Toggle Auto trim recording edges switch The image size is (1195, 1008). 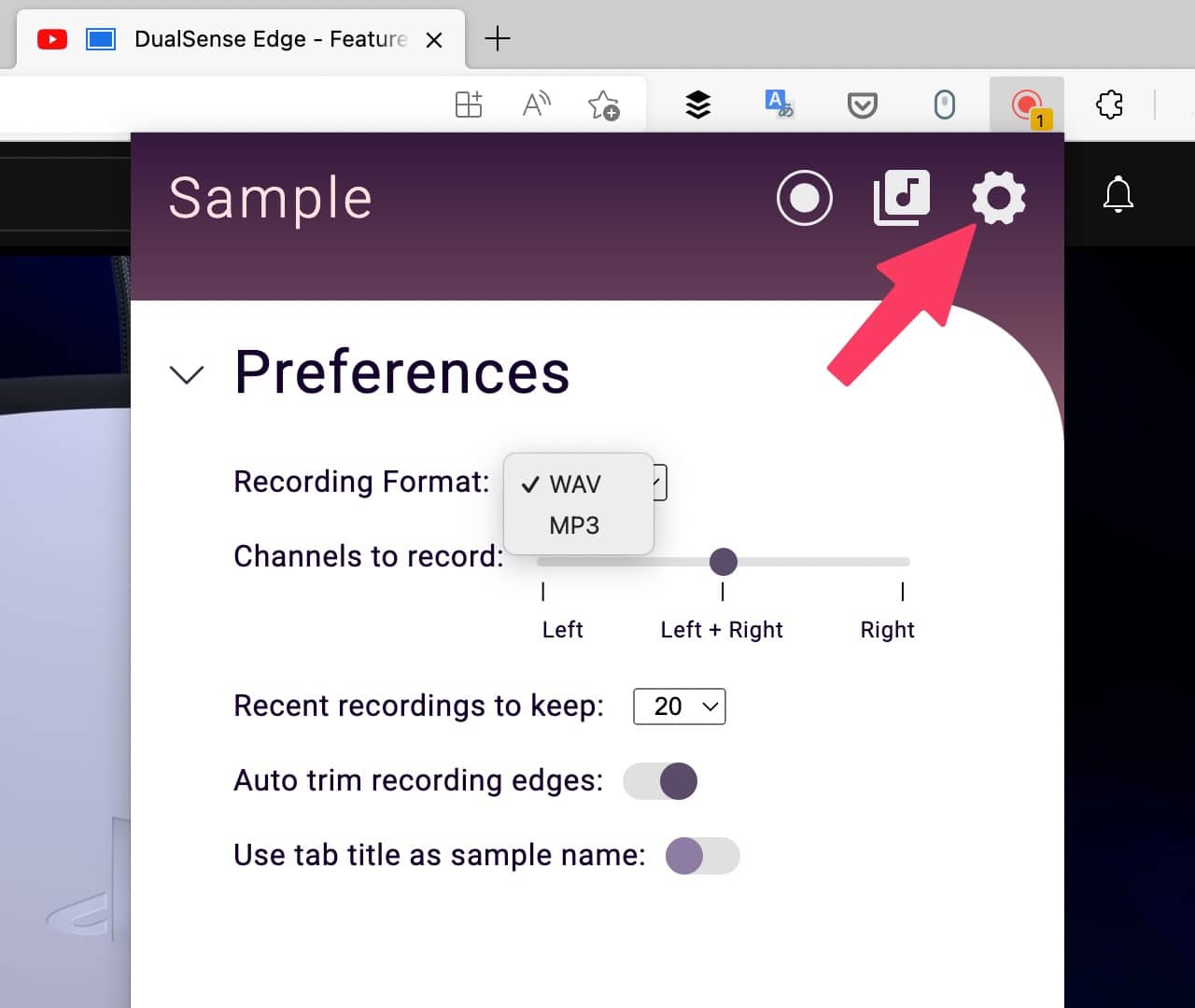660,781
